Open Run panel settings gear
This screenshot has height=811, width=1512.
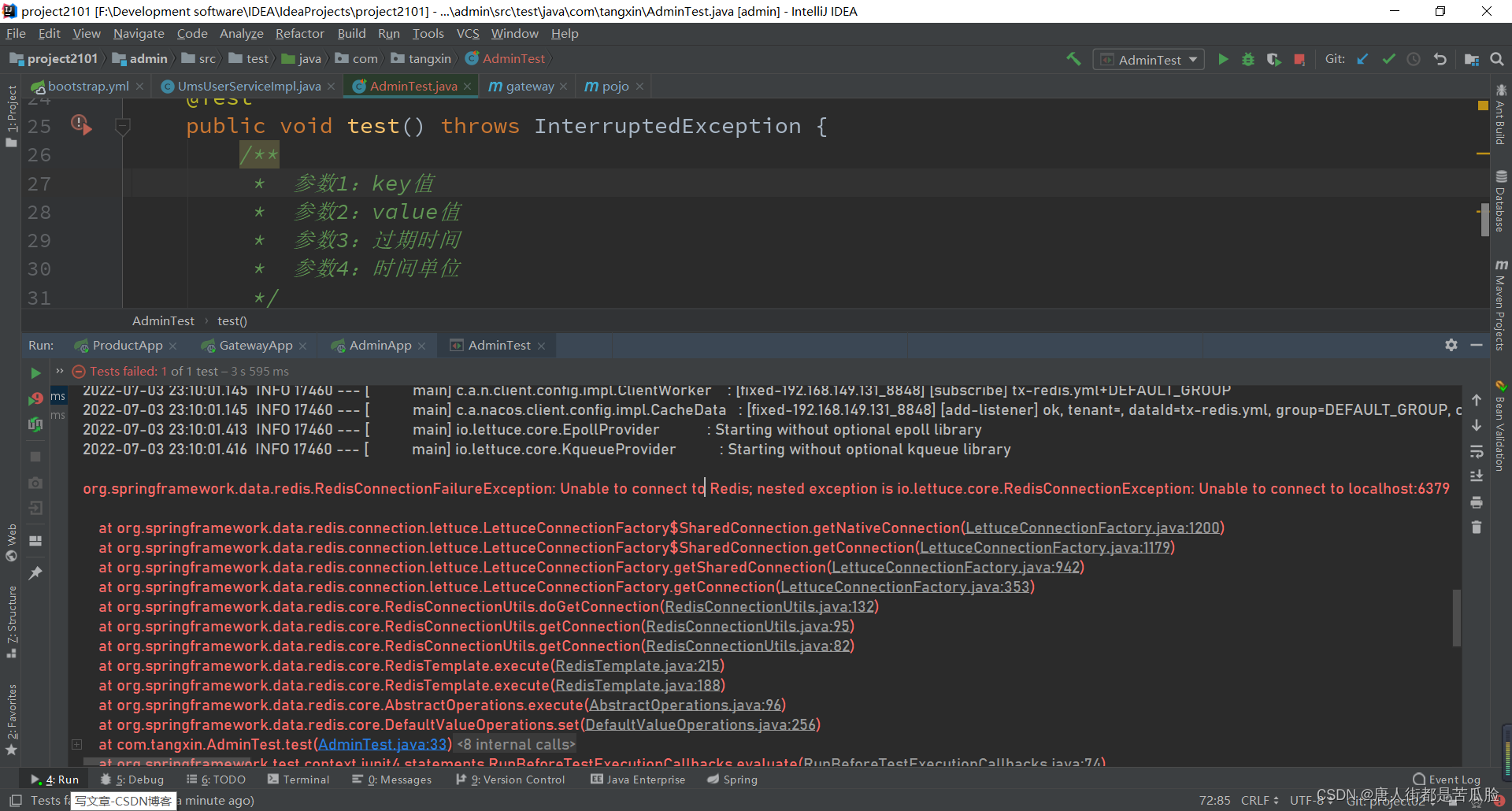tap(1451, 345)
